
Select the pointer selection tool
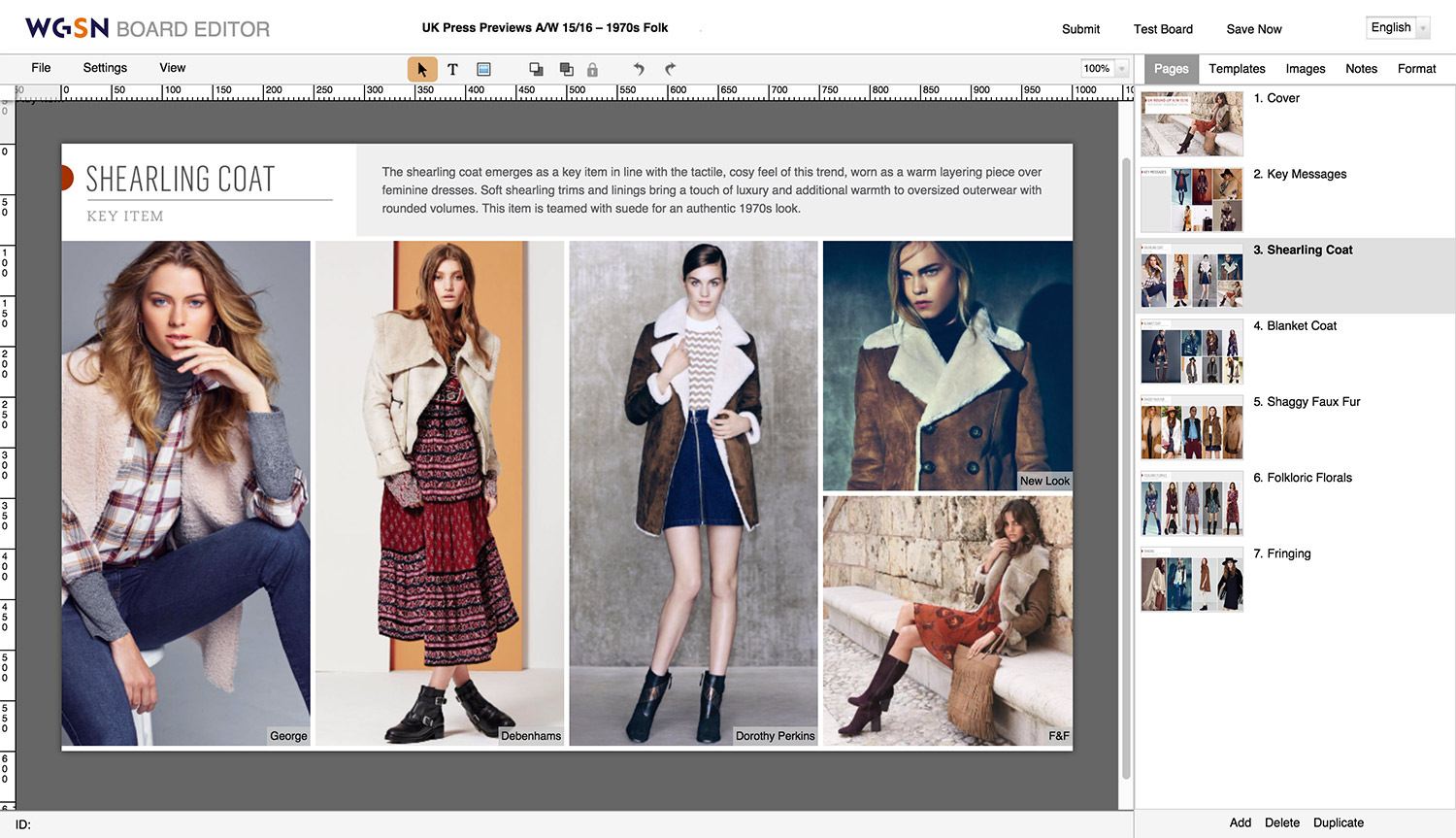coord(421,69)
